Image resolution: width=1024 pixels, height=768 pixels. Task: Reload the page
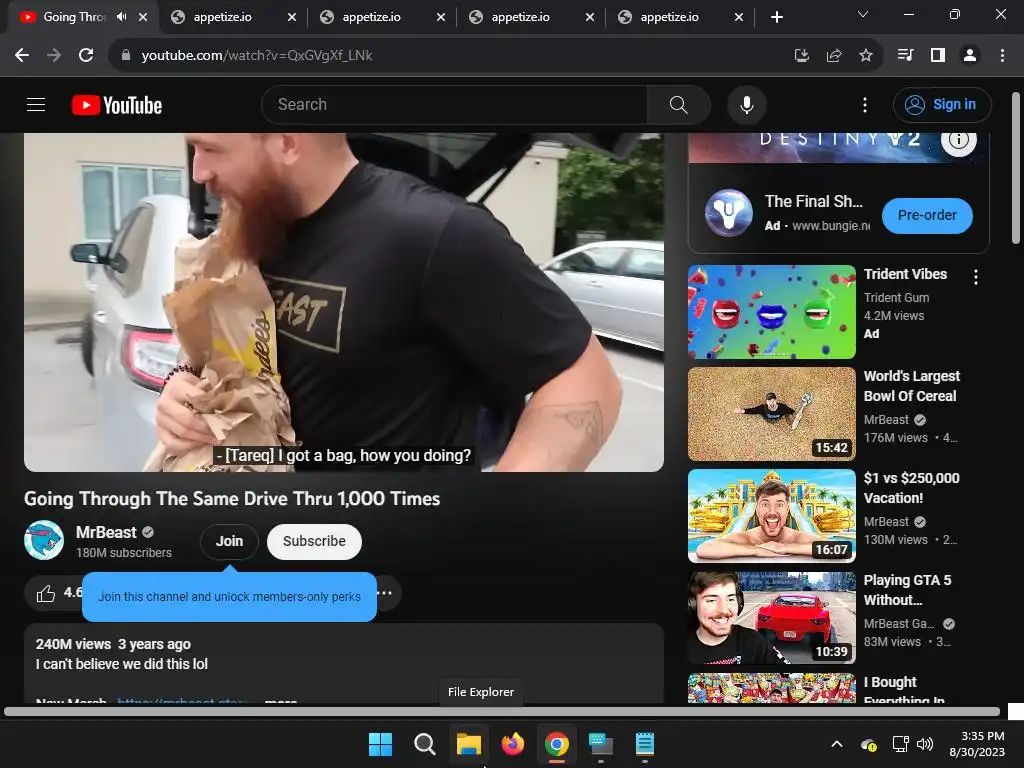coord(86,56)
